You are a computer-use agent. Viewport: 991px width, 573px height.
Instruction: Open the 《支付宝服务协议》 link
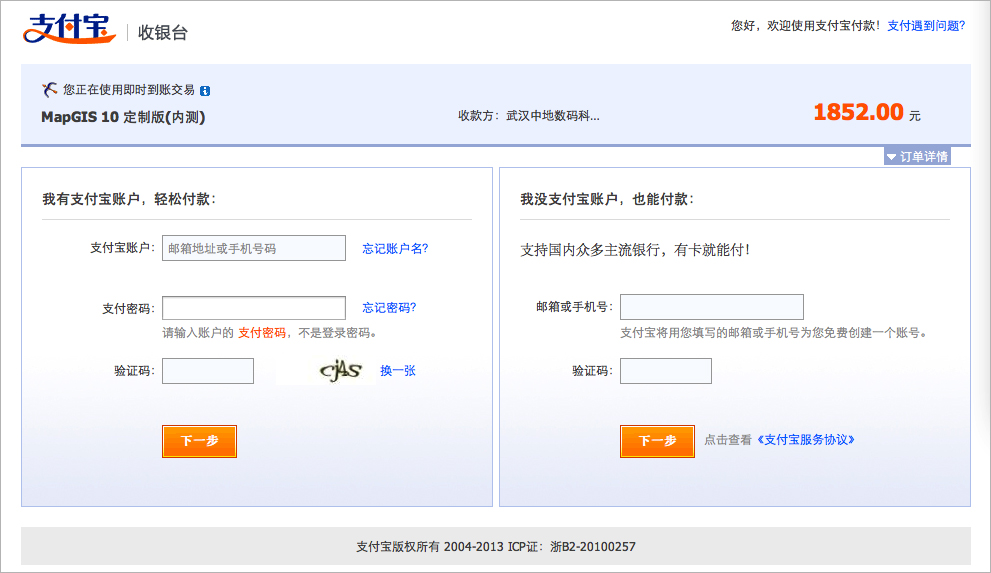pos(806,440)
